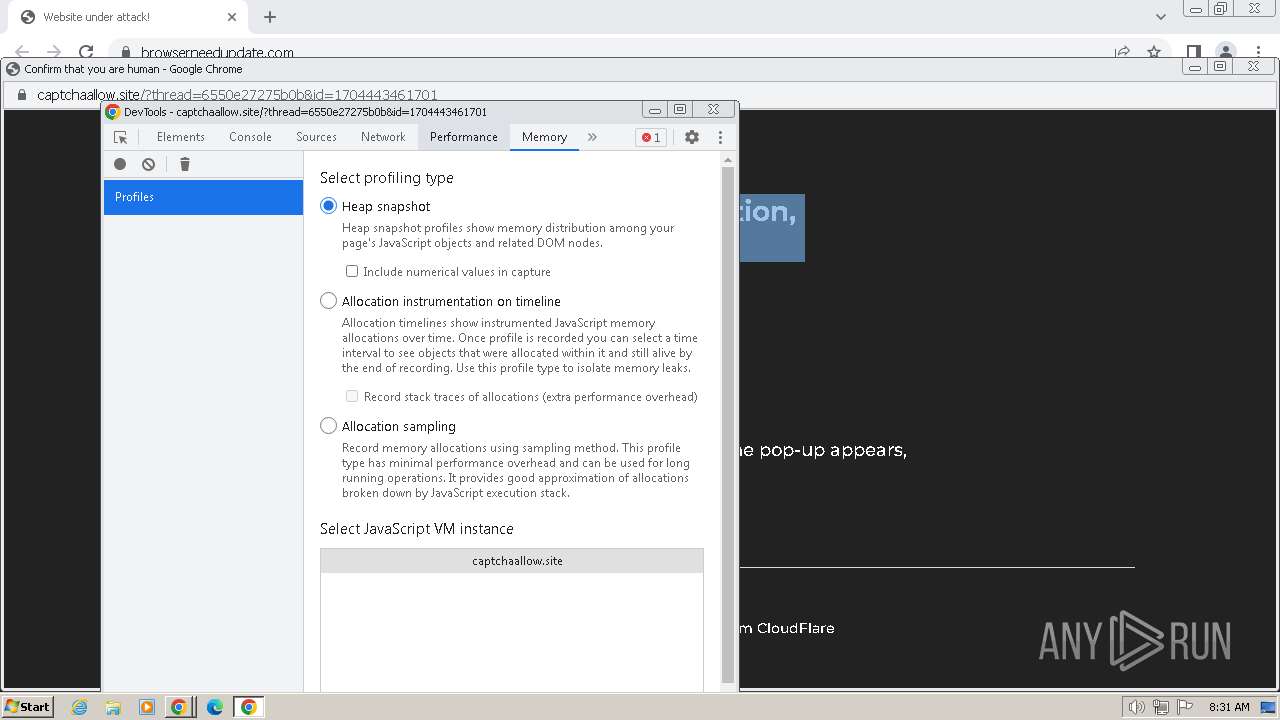This screenshot has height=720, width=1280.
Task: Click the network tray icon
Action: click(x=1161, y=707)
